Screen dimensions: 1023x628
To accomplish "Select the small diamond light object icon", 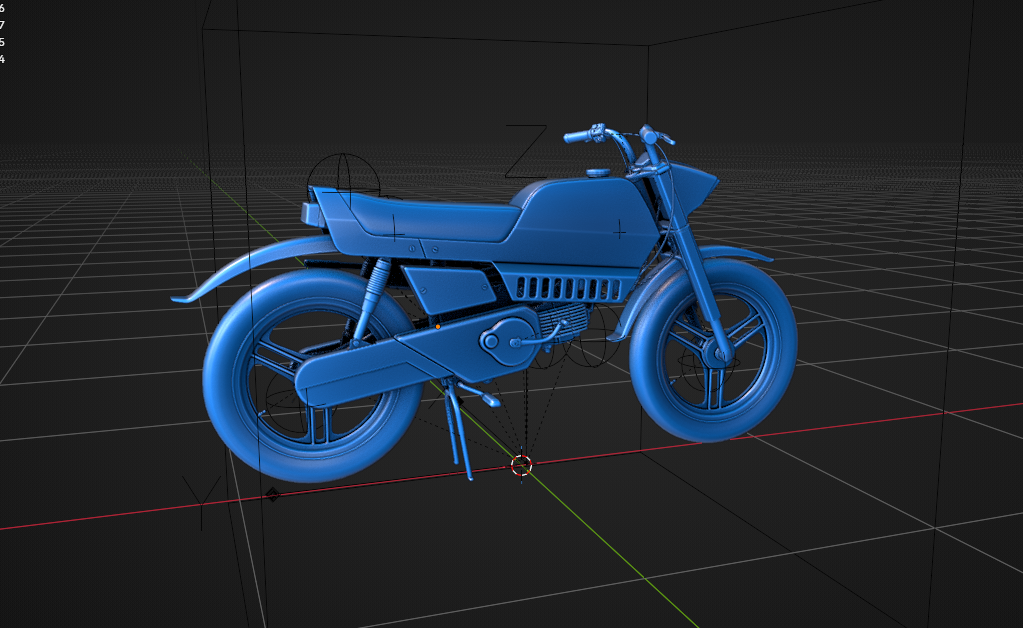I will [x=273, y=495].
